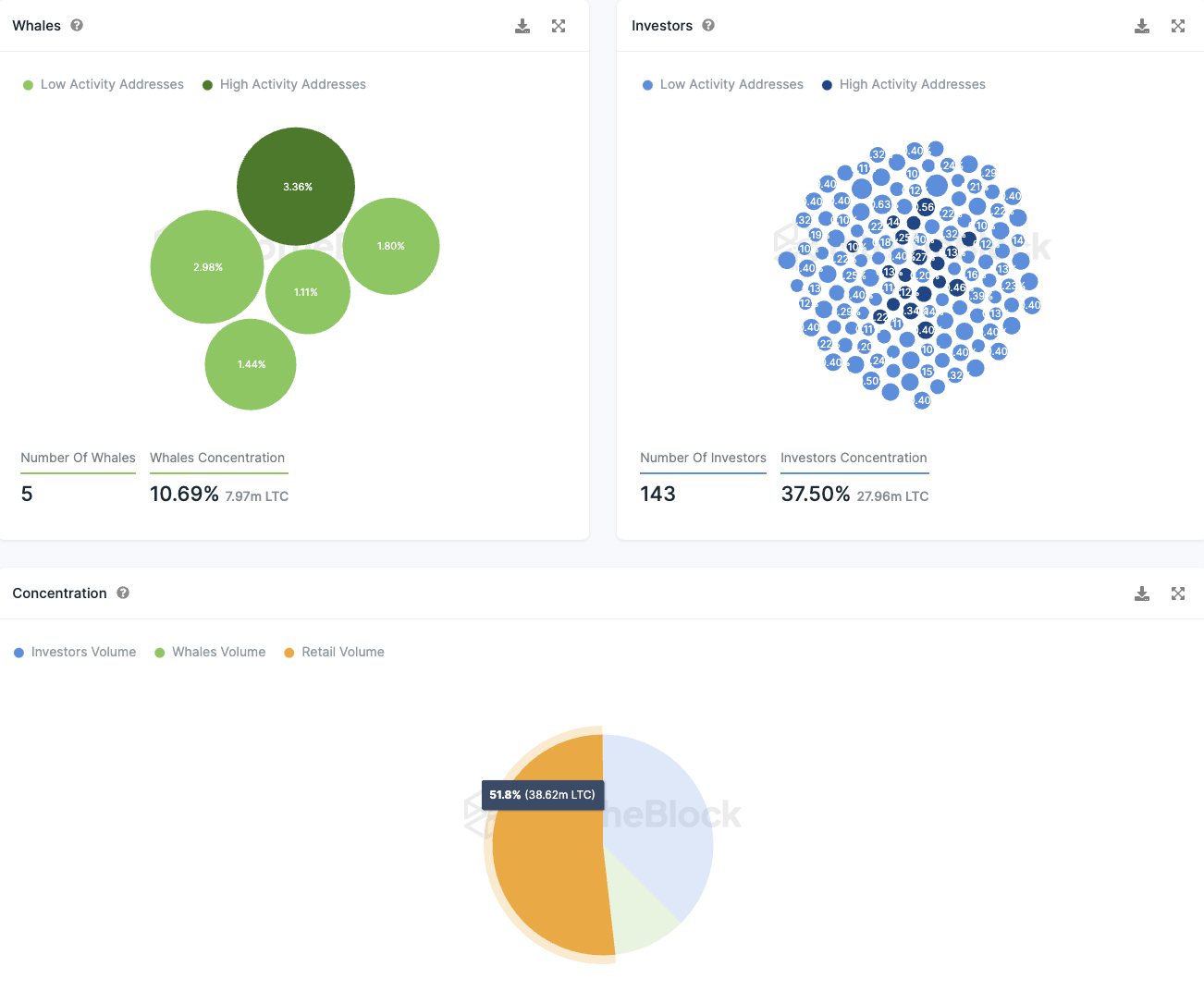
Task: Click the Number Of Investors label
Action: click(x=703, y=458)
